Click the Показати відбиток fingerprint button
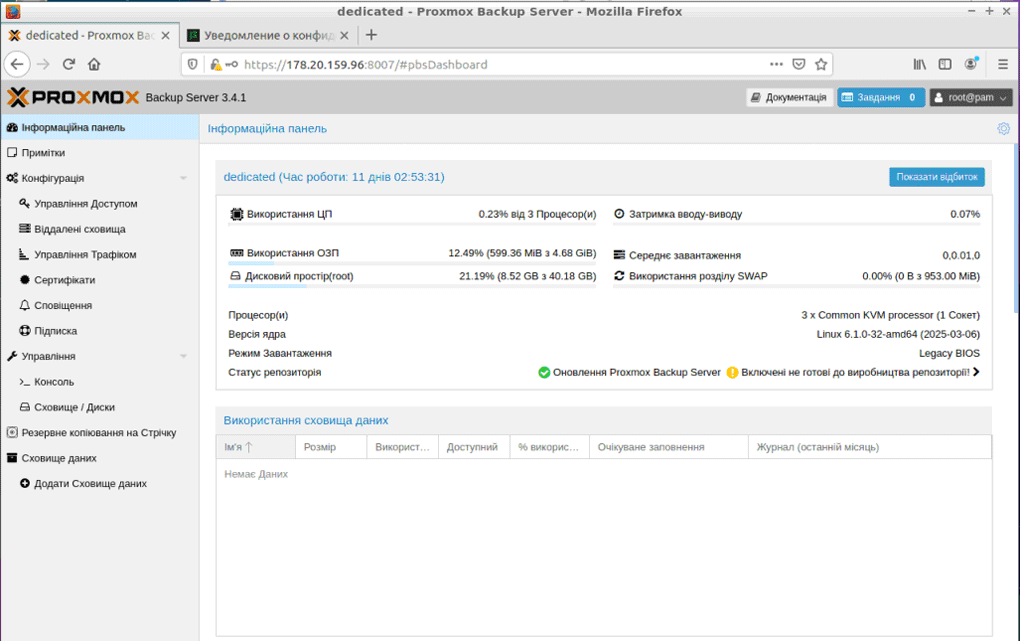1020x641 pixels. 936,176
